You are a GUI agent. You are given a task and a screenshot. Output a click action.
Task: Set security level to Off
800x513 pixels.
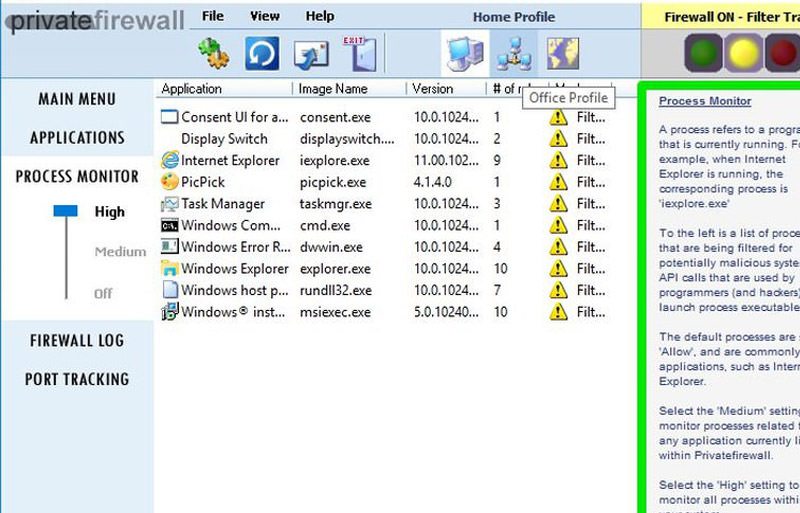(103, 294)
